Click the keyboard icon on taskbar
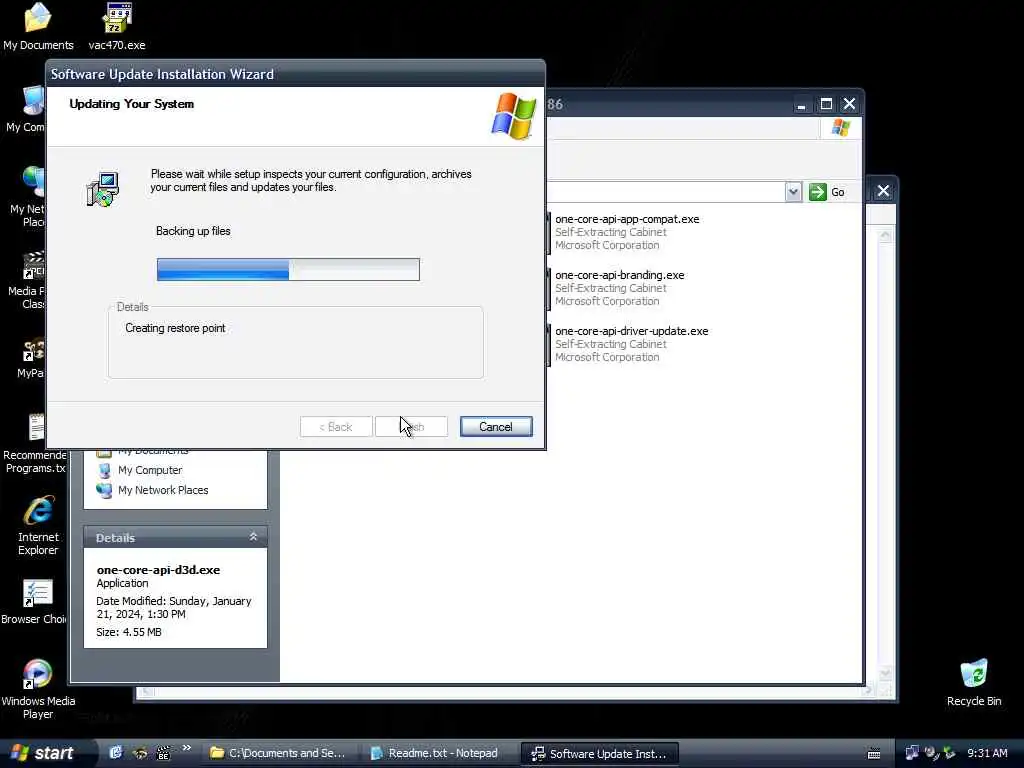 click(874, 754)
